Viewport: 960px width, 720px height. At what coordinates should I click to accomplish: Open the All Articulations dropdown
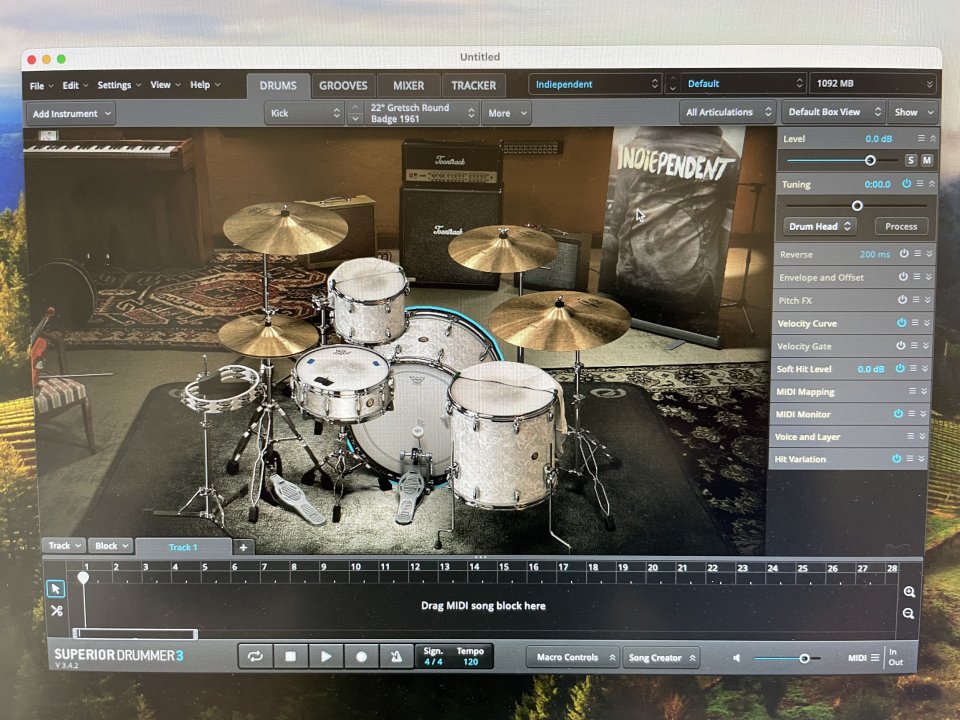(x=727, y=112)
